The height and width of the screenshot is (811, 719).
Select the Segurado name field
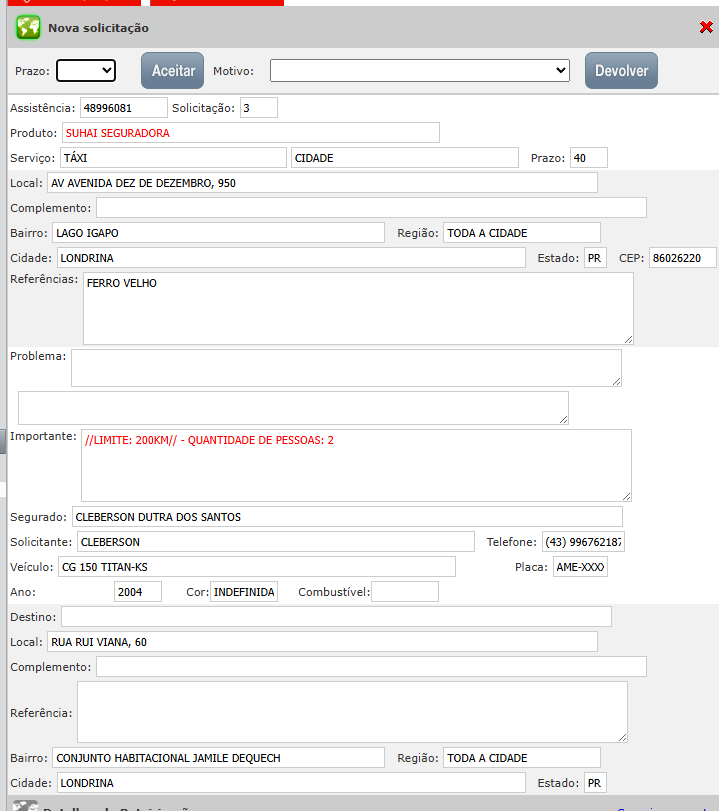tap(346, 517)
